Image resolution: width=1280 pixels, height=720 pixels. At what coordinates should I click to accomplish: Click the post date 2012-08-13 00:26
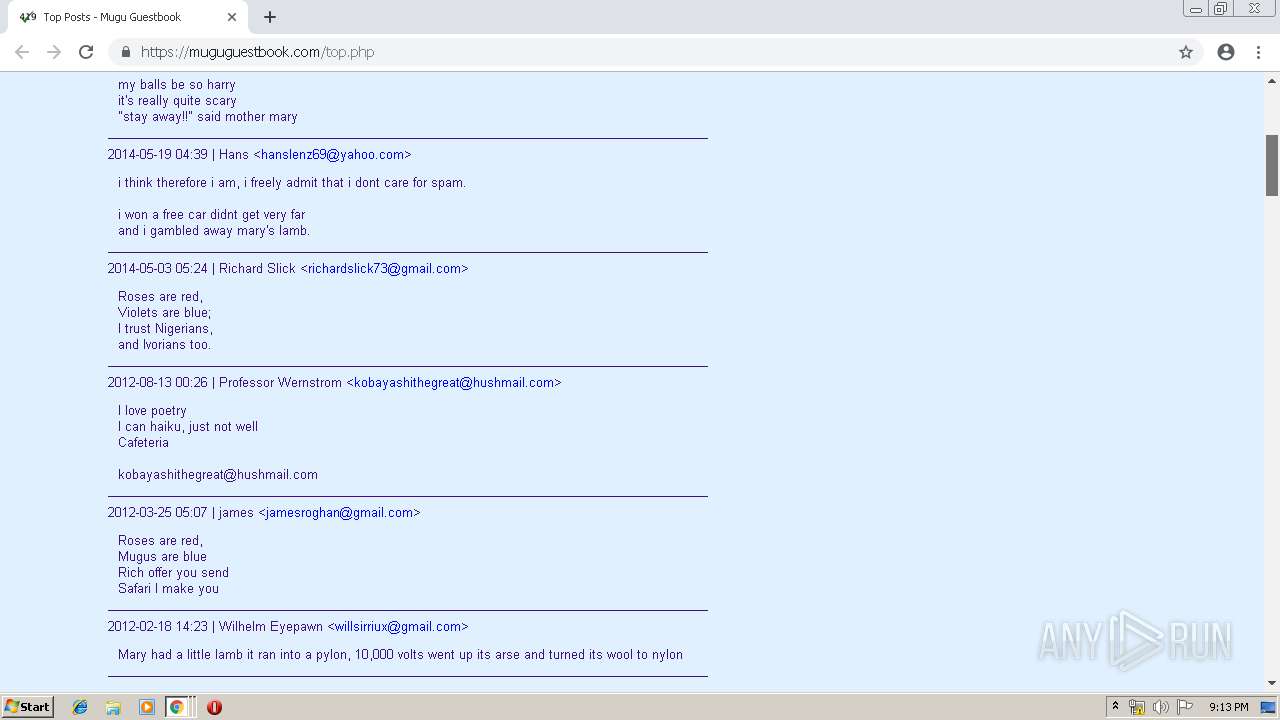pyautogui.click(x=158, y=383)
